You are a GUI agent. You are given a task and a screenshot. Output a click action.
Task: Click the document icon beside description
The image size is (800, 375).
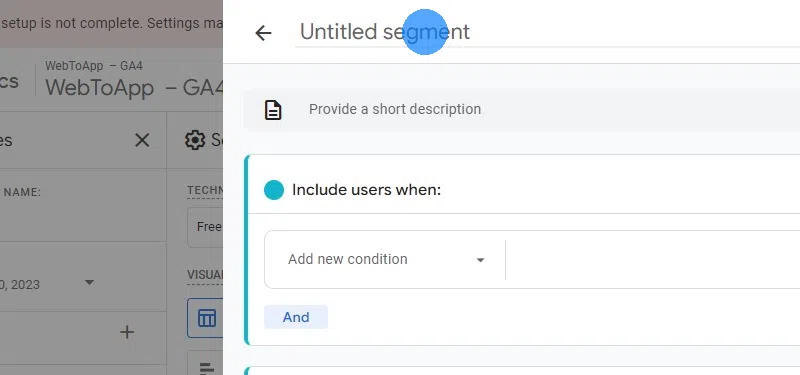(273, 110)
